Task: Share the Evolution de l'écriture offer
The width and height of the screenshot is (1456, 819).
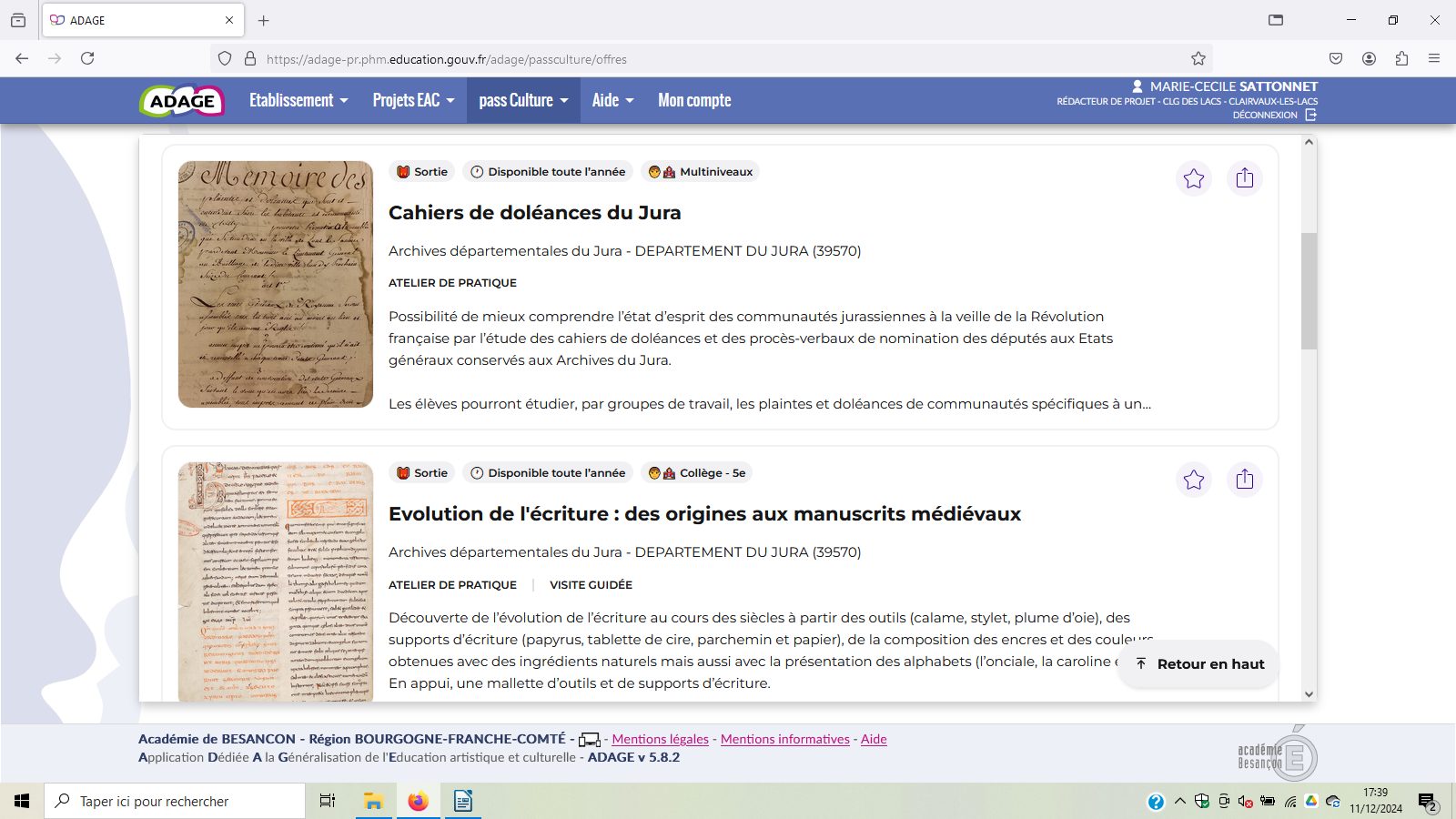Action: [1245, 480]
